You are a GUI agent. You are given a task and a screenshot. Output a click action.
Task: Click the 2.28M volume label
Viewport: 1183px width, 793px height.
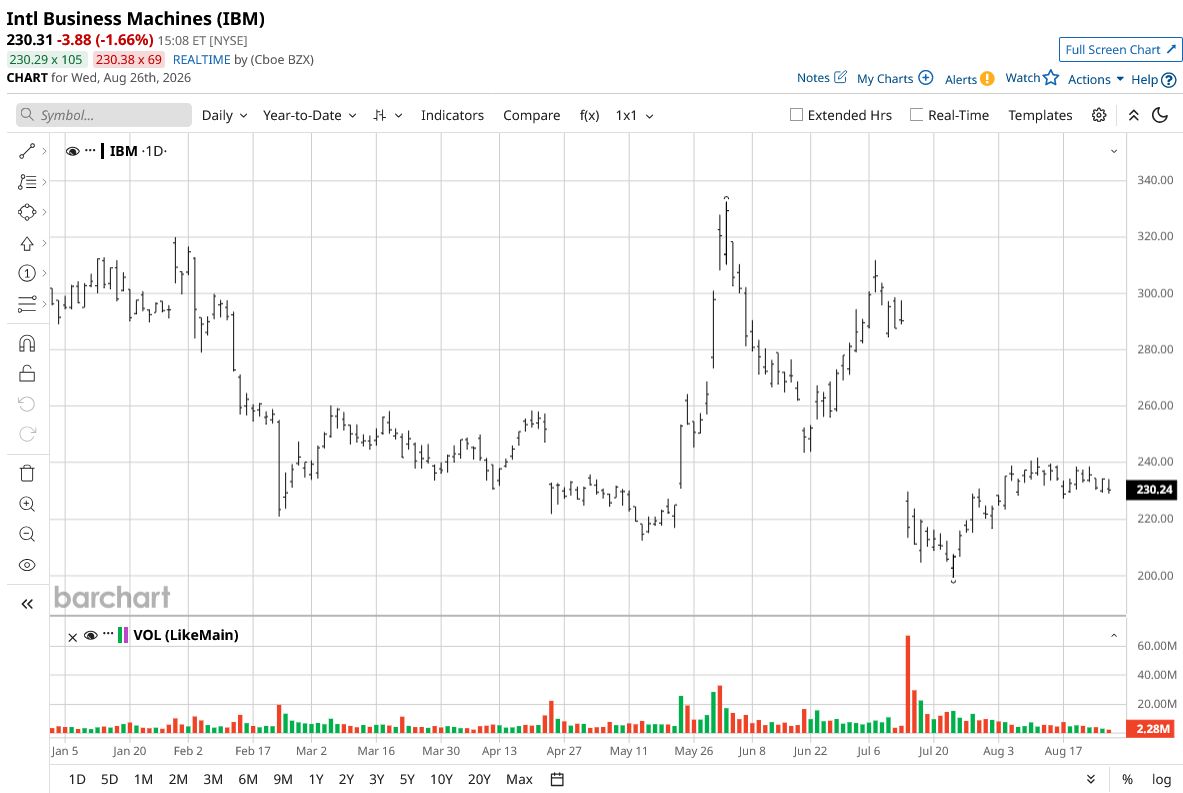click(1151, 729)
